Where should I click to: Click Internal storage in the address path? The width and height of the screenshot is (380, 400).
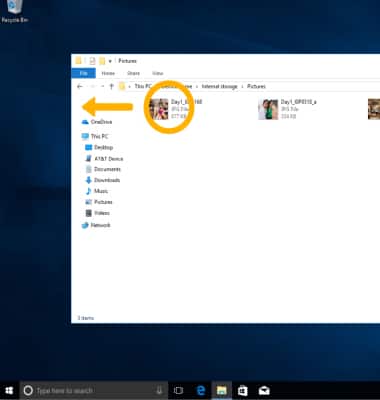pos(220,86)
